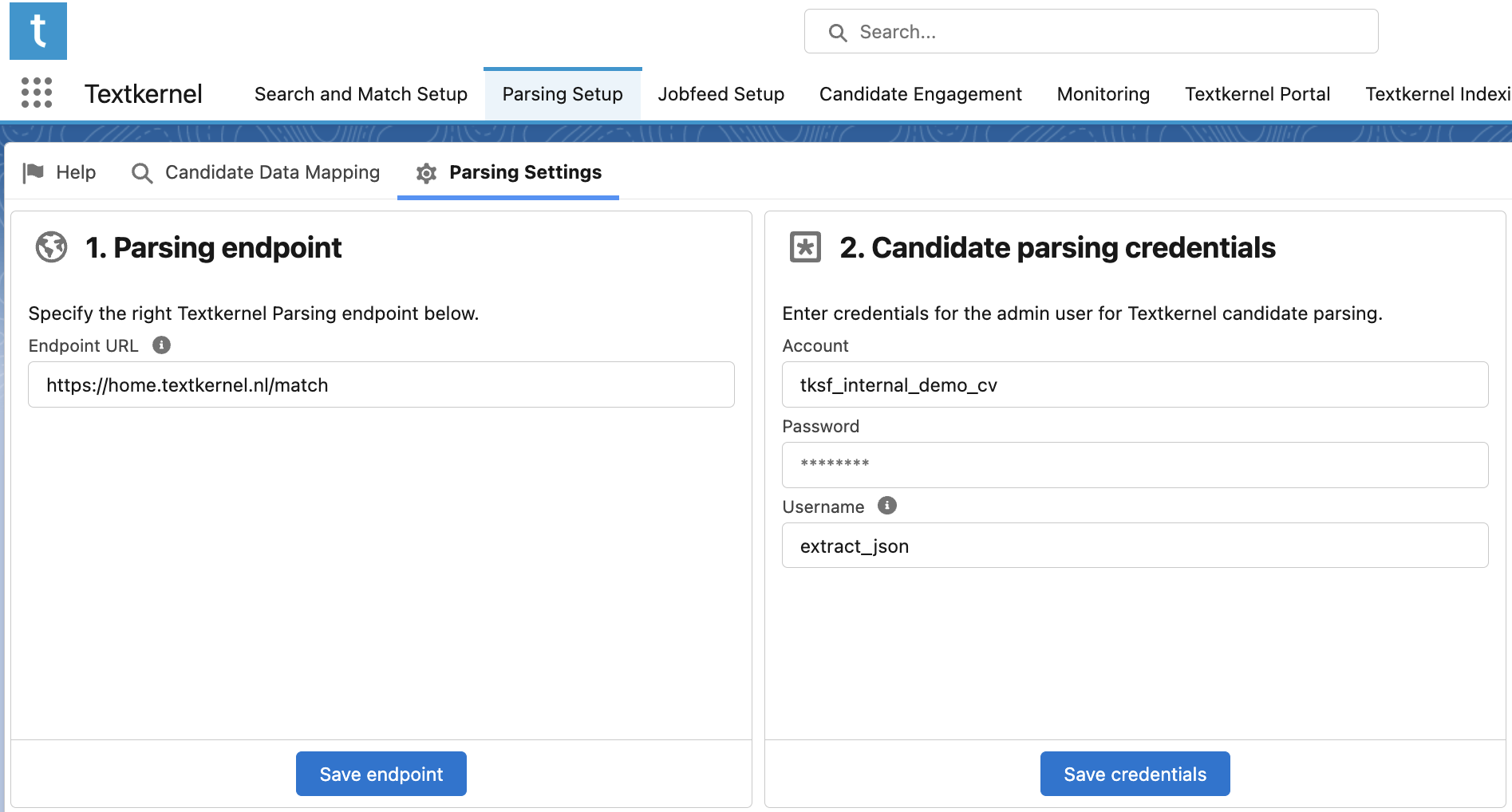The image size is (1512, 812).
Task: Click the asterisk icon beside Candidate parsing credentials
Action: 805,247
